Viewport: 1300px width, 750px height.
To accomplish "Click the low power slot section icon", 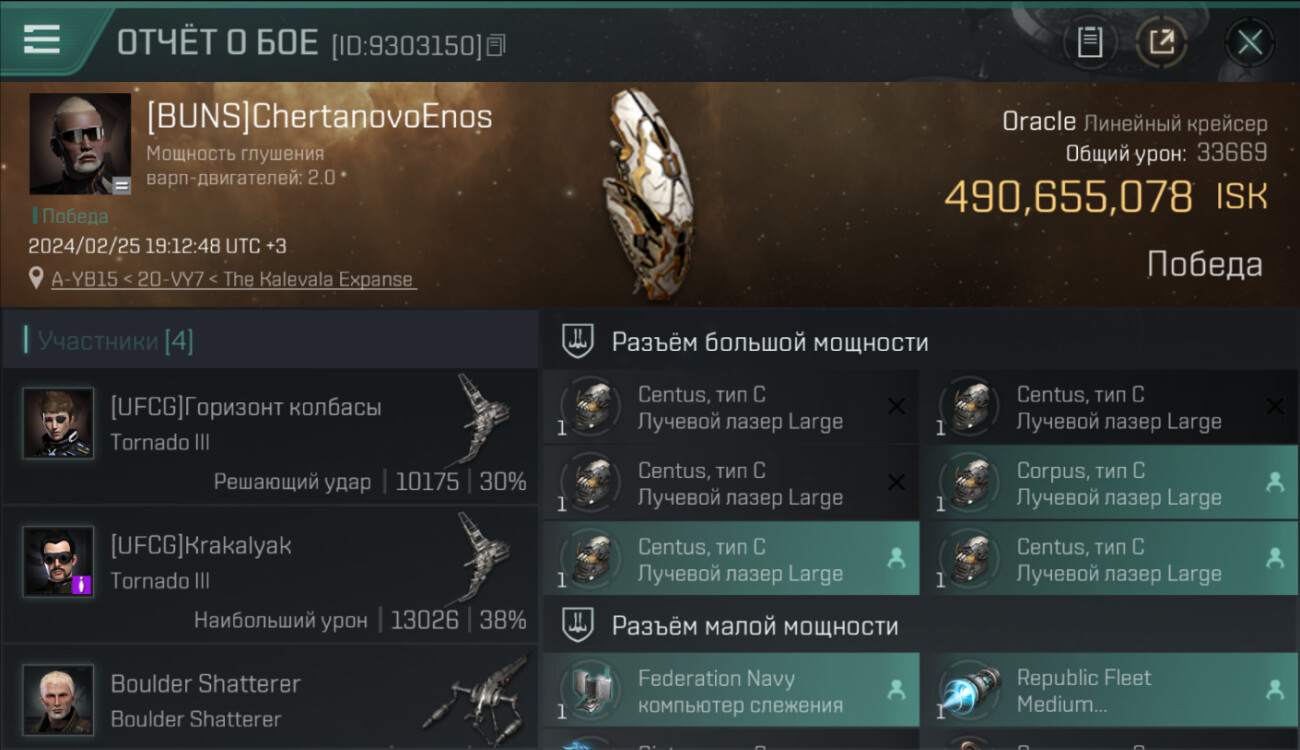I will click(577, 626).
